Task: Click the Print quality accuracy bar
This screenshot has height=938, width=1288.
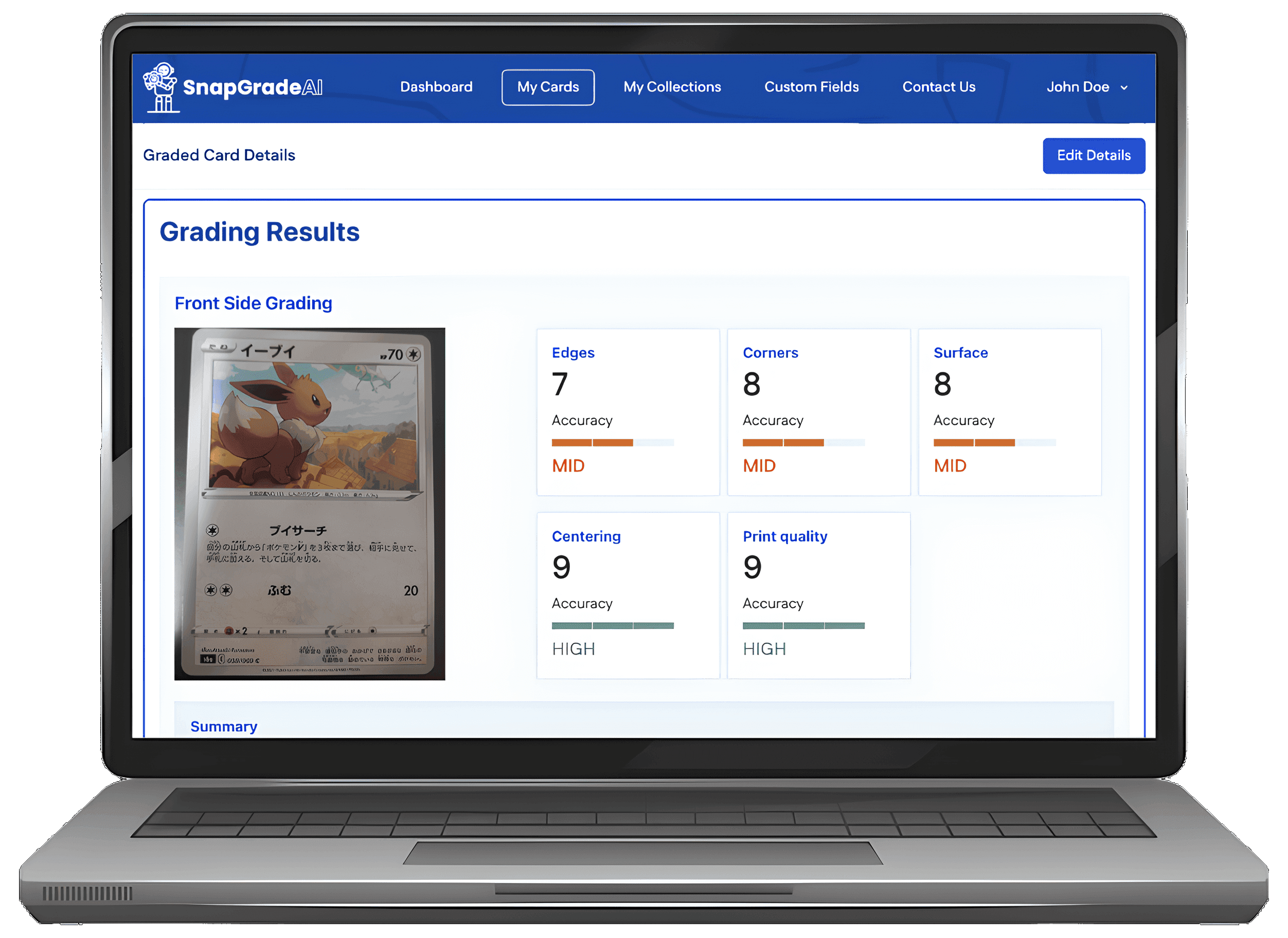Action: [x=803, y=626]
